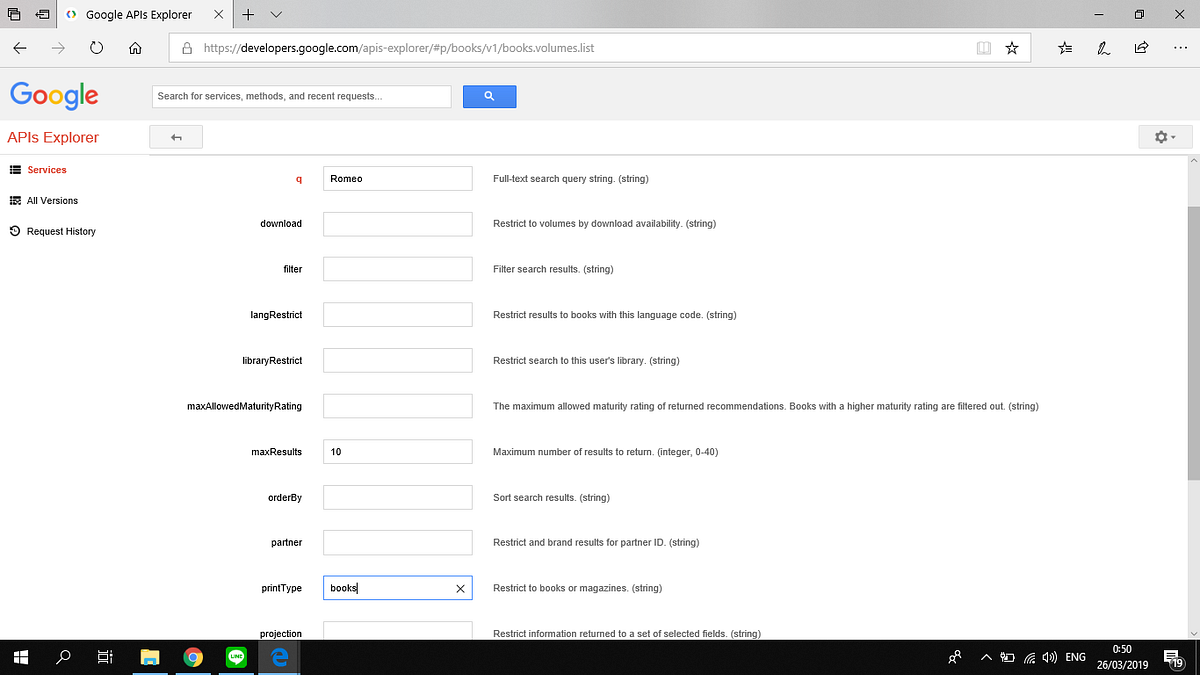The width and height of the screenshot is (1200, 675).
Task: Click the blue search magnifier button
Action: coord(489,96)
